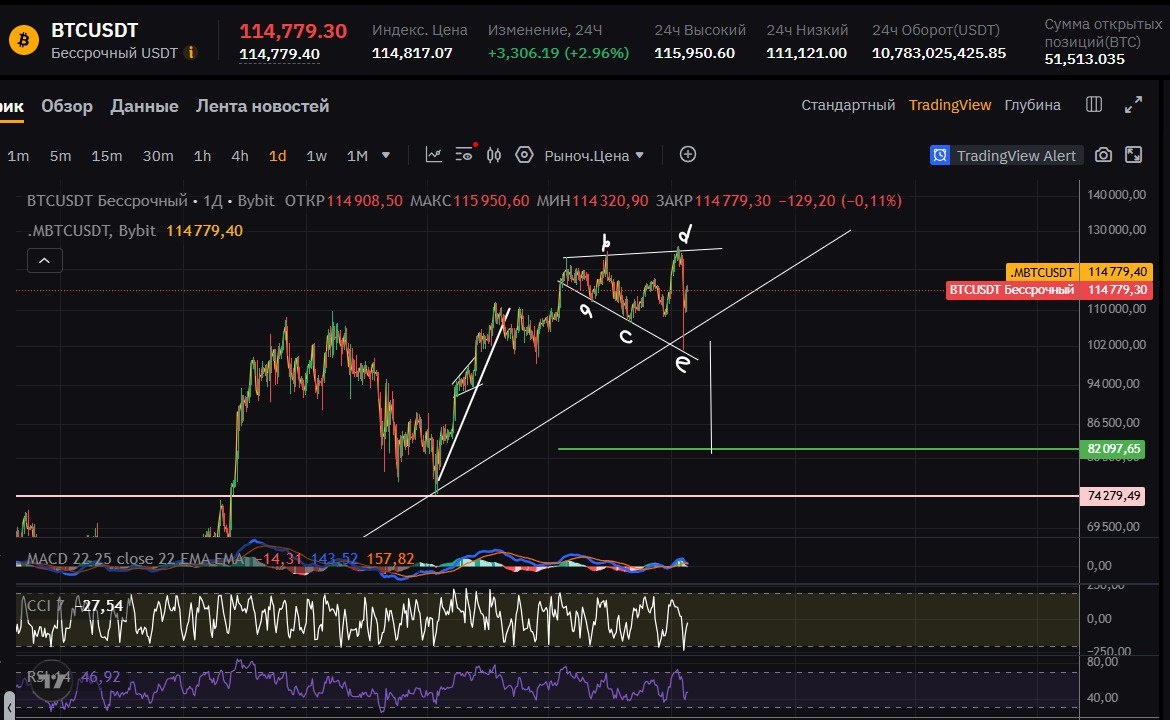Open the extra timeframes dropdown arrow
The height and width of the screenshot is (720, 1170).
point(386,155)
